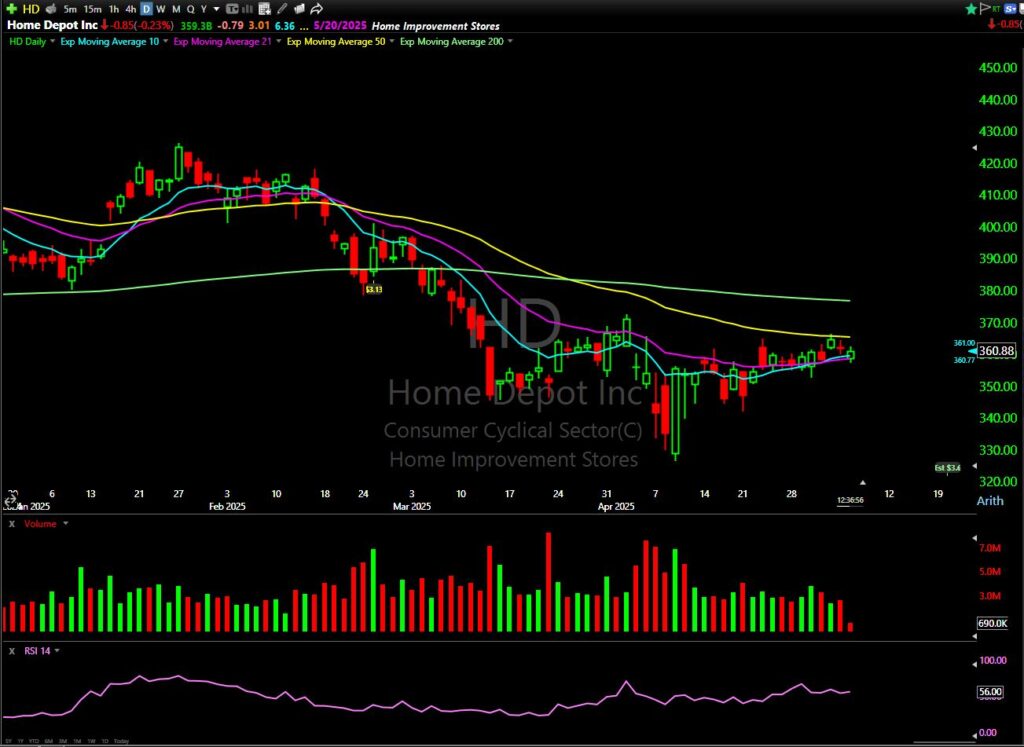Click the green plus add icon
Screen dimensions: 1024x747
tap(12, 9)
